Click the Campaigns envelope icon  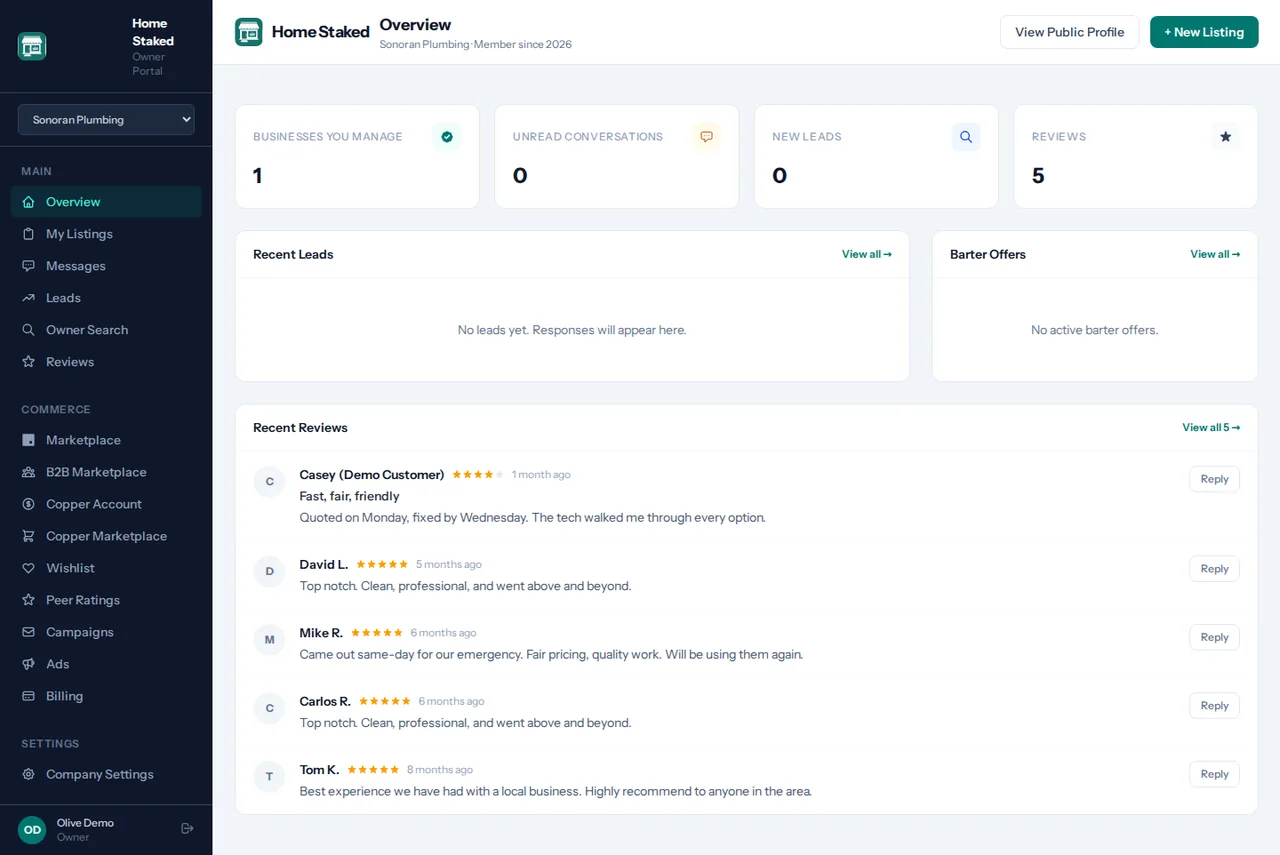(28, 632)
